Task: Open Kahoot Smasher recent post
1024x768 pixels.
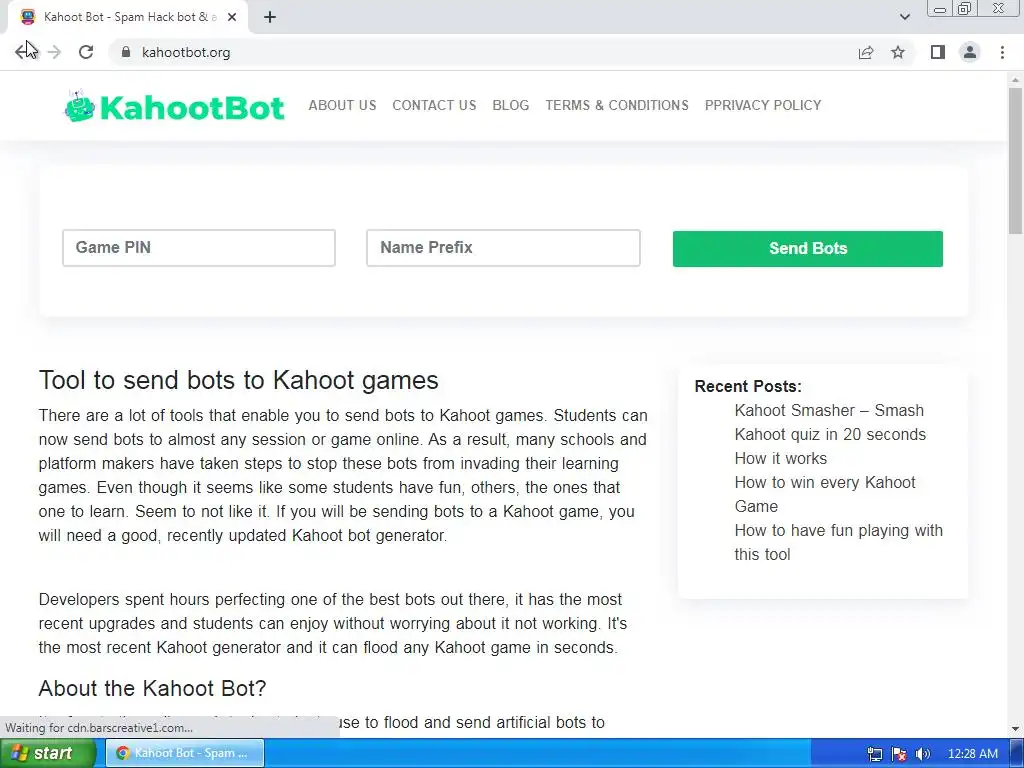Action: point(830,423)
